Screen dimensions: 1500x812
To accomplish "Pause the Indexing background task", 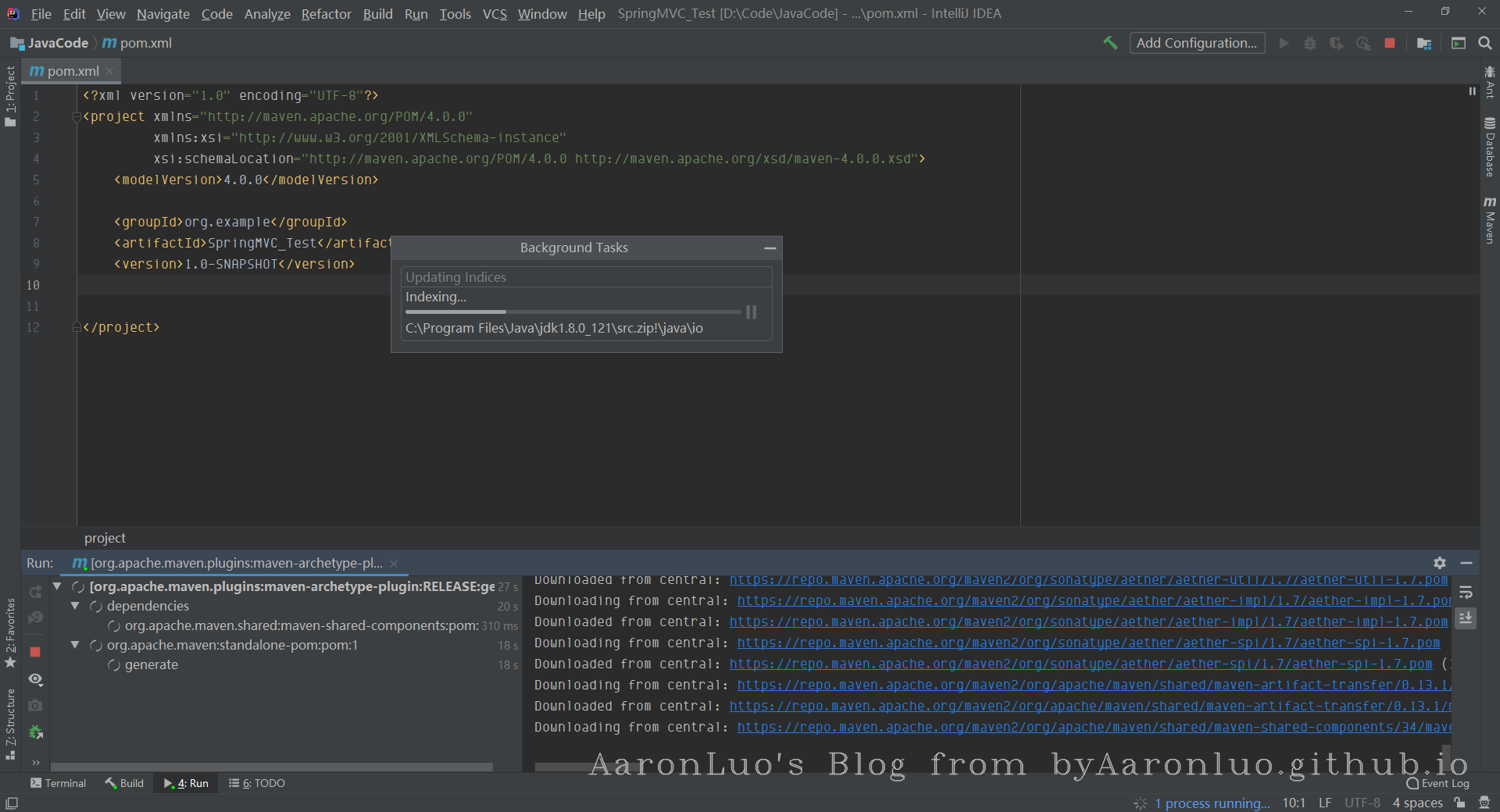I will 752,312.
